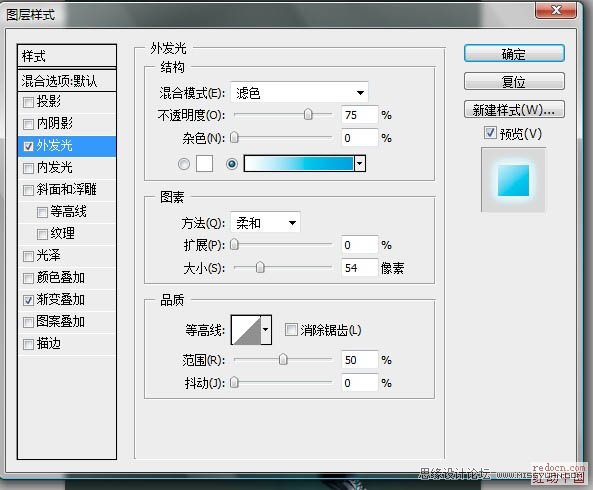593x490 pixels.
Task: Click 新建样式 new style button
Action: click(x=514, y=110)
